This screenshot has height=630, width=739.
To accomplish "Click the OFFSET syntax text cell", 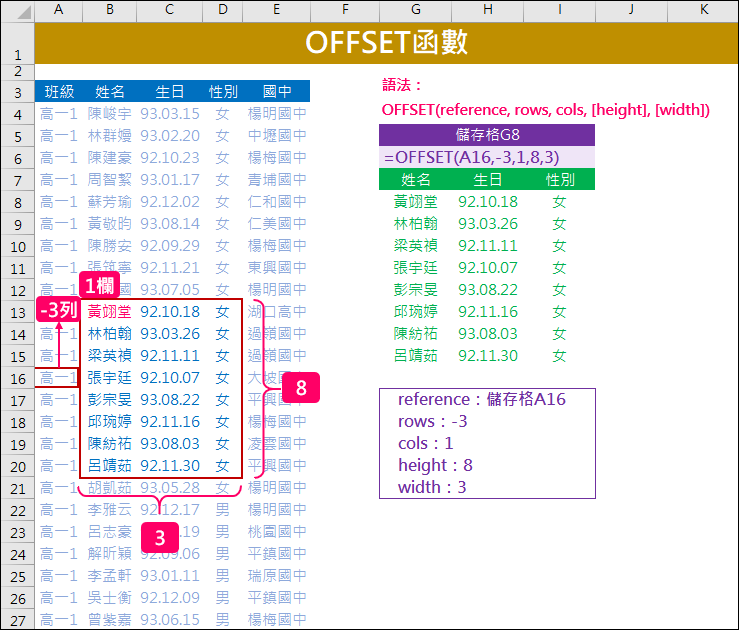I will 545,110.
